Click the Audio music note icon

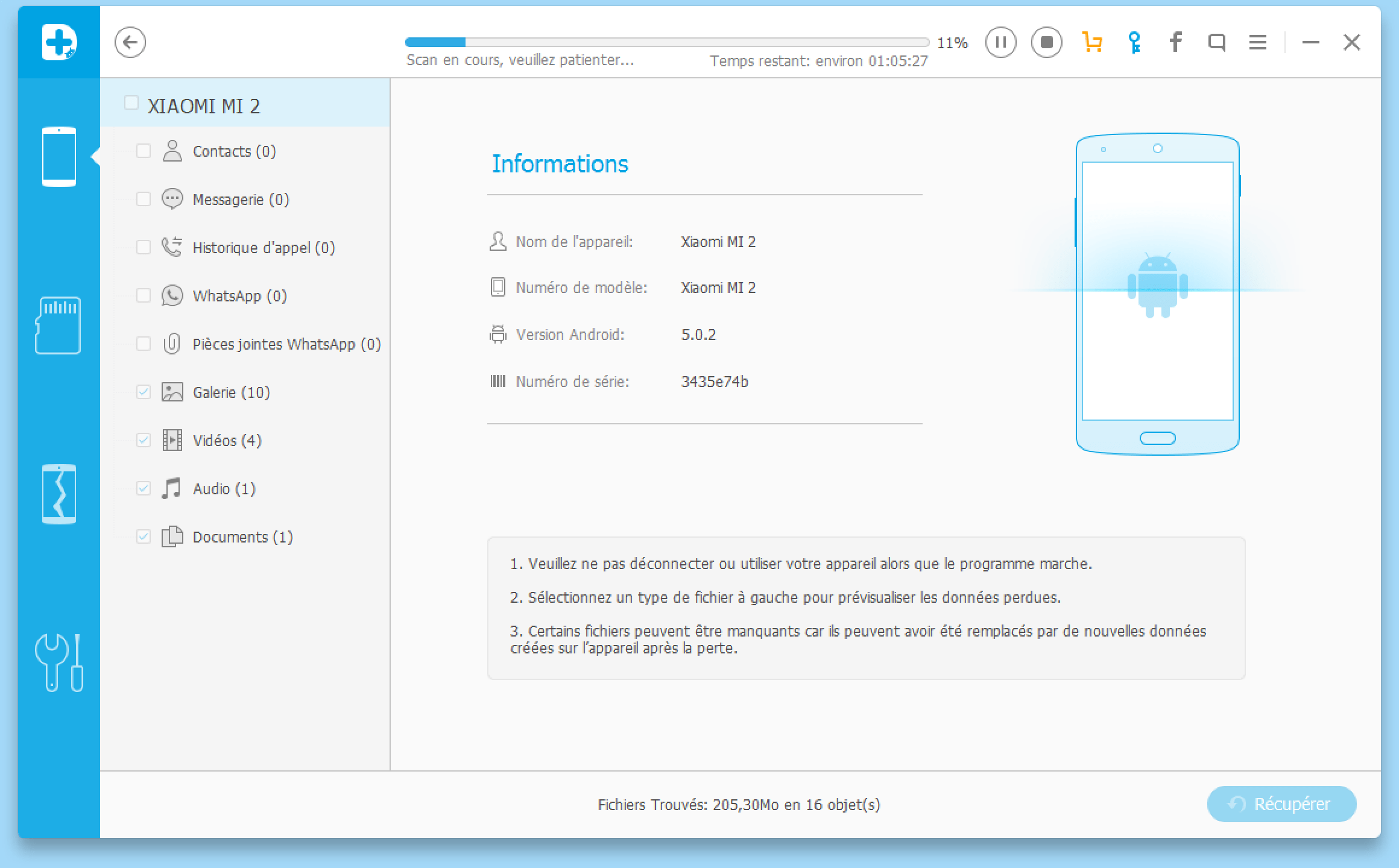[x=172, y=488]
